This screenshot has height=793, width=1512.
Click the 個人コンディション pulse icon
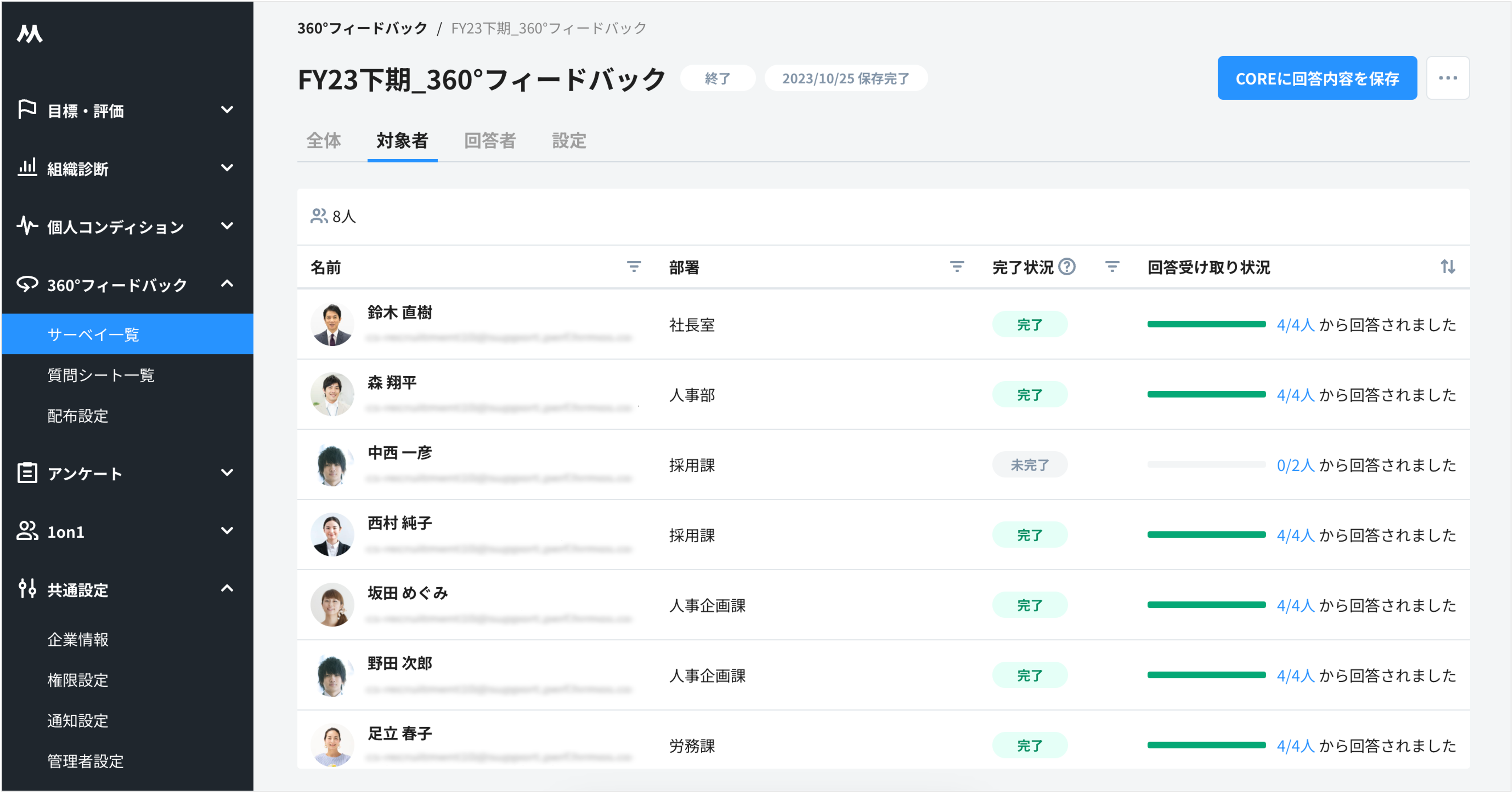pyautogui.click(x=27, y=226)
